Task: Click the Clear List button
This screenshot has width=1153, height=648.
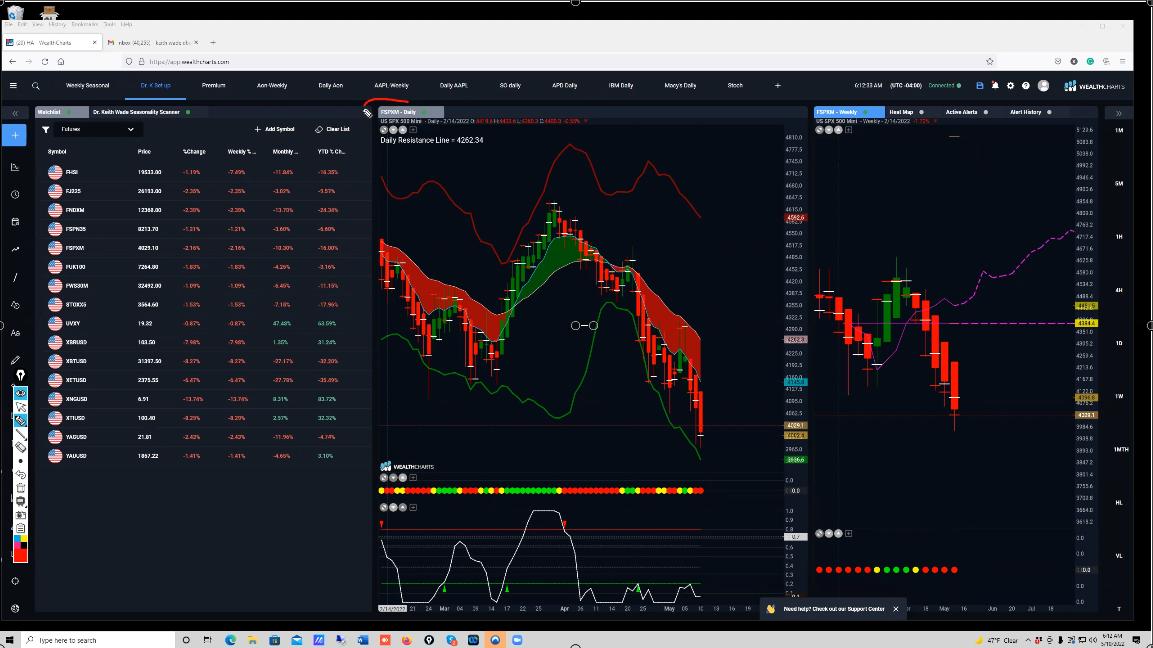Action: click(332, 129)
